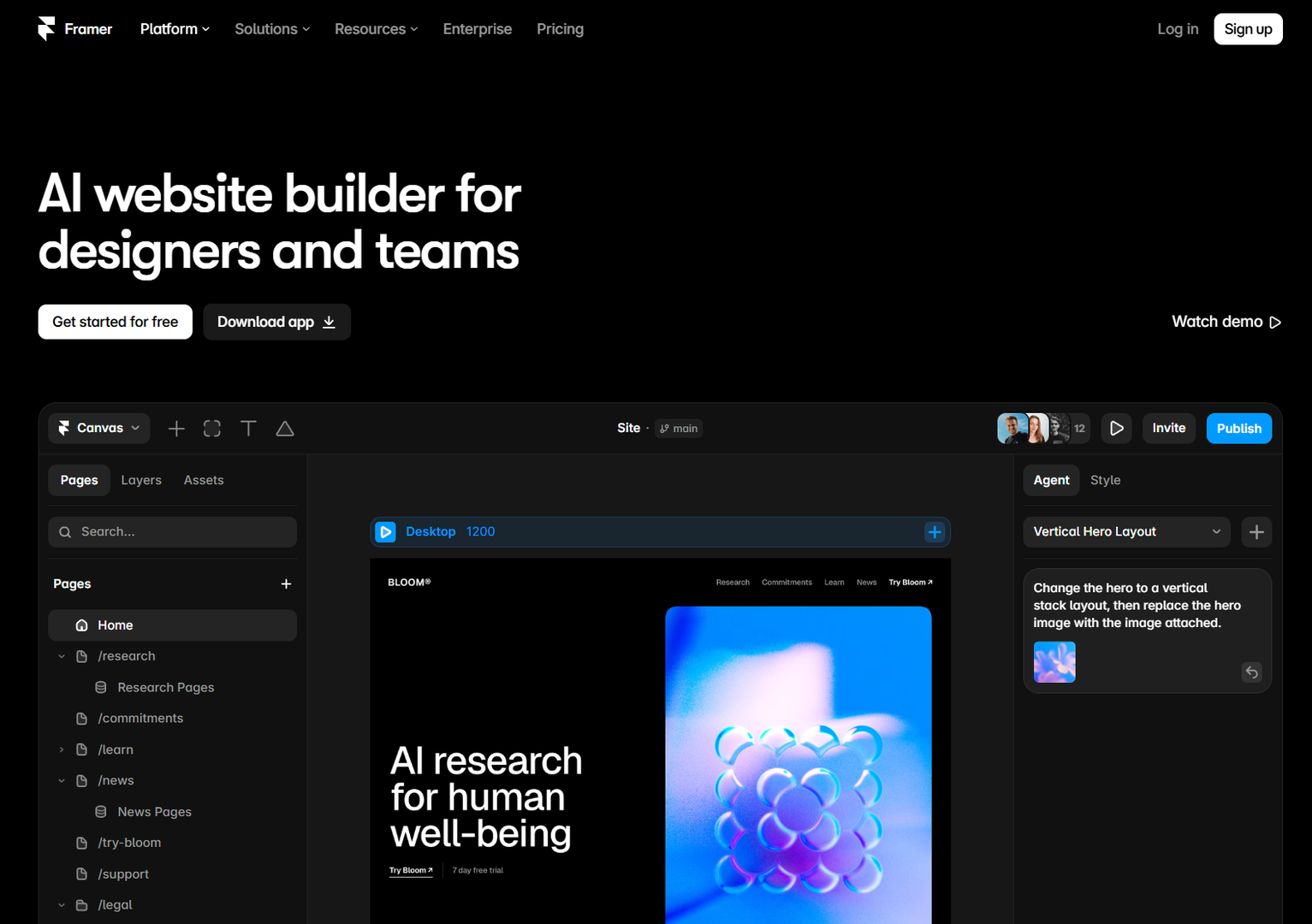Click the BLOOM logo on canvas

(x=409, y=583)
